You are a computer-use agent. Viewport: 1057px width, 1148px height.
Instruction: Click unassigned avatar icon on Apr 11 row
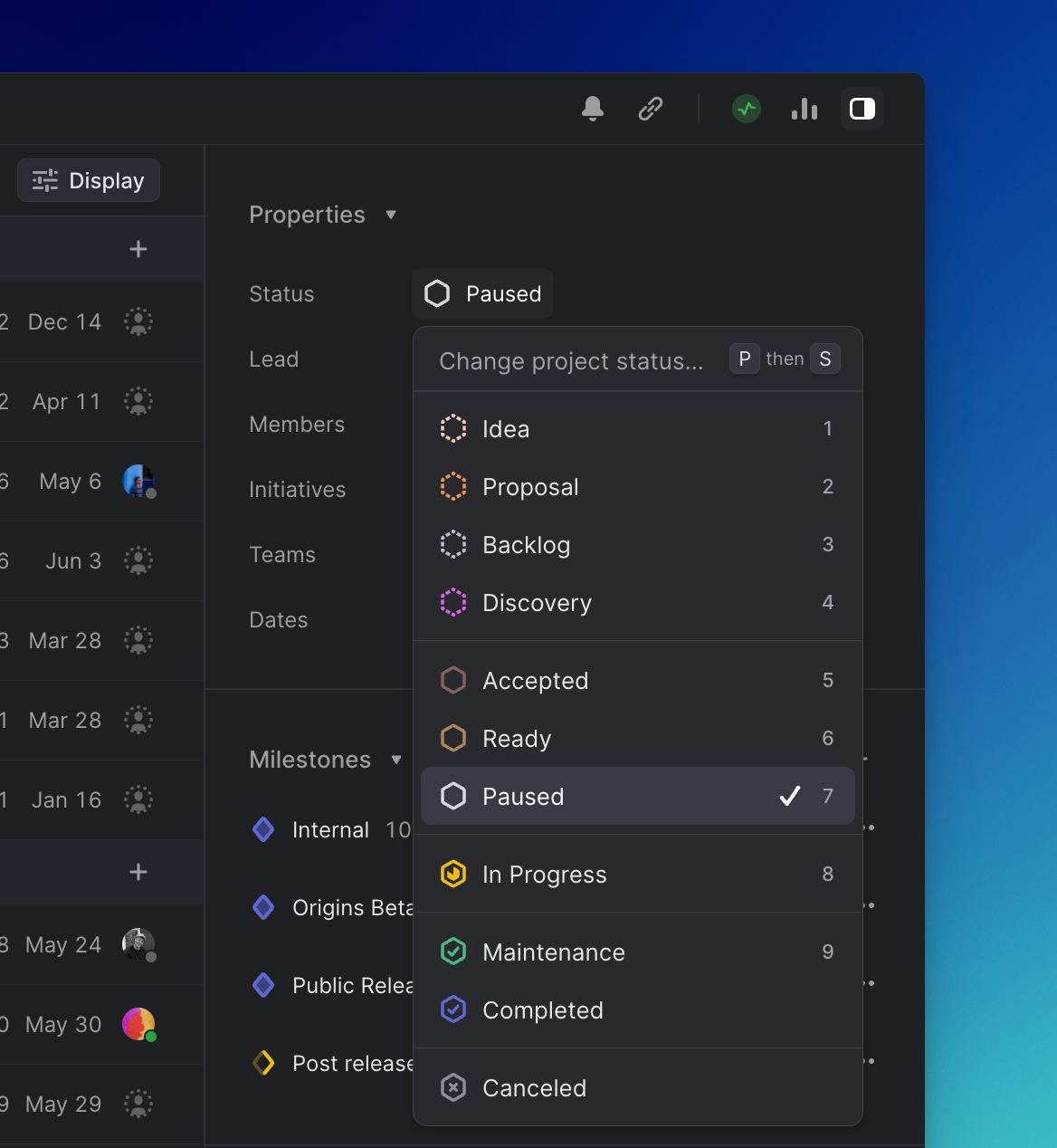(x=138, y=401)
